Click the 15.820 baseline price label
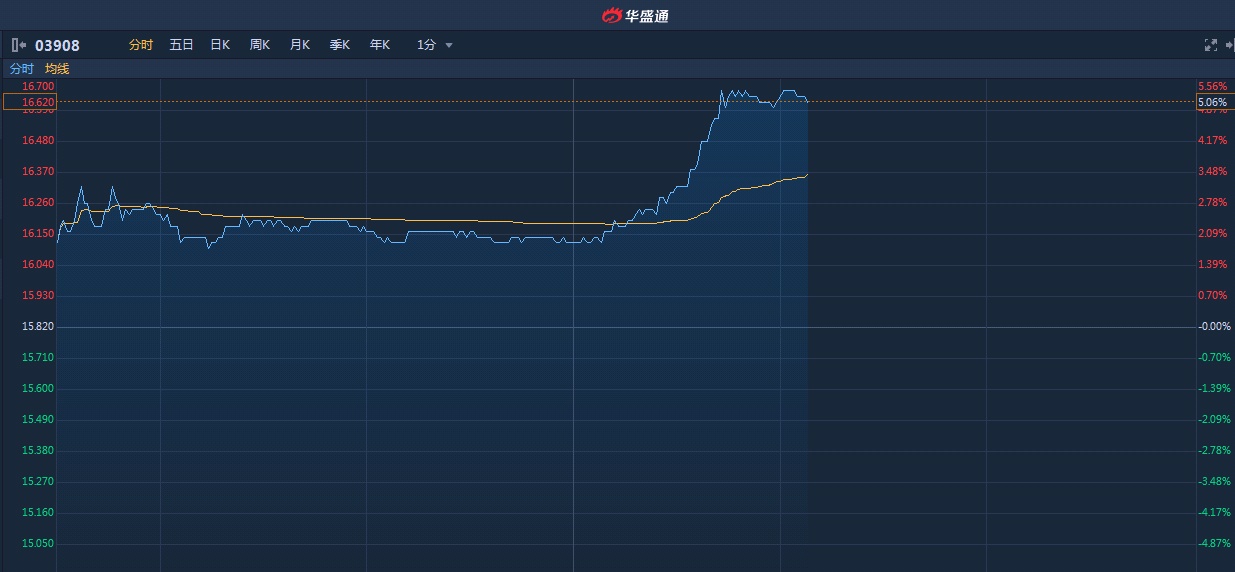Screen dimensions: 1235x572 pos(38,327)
